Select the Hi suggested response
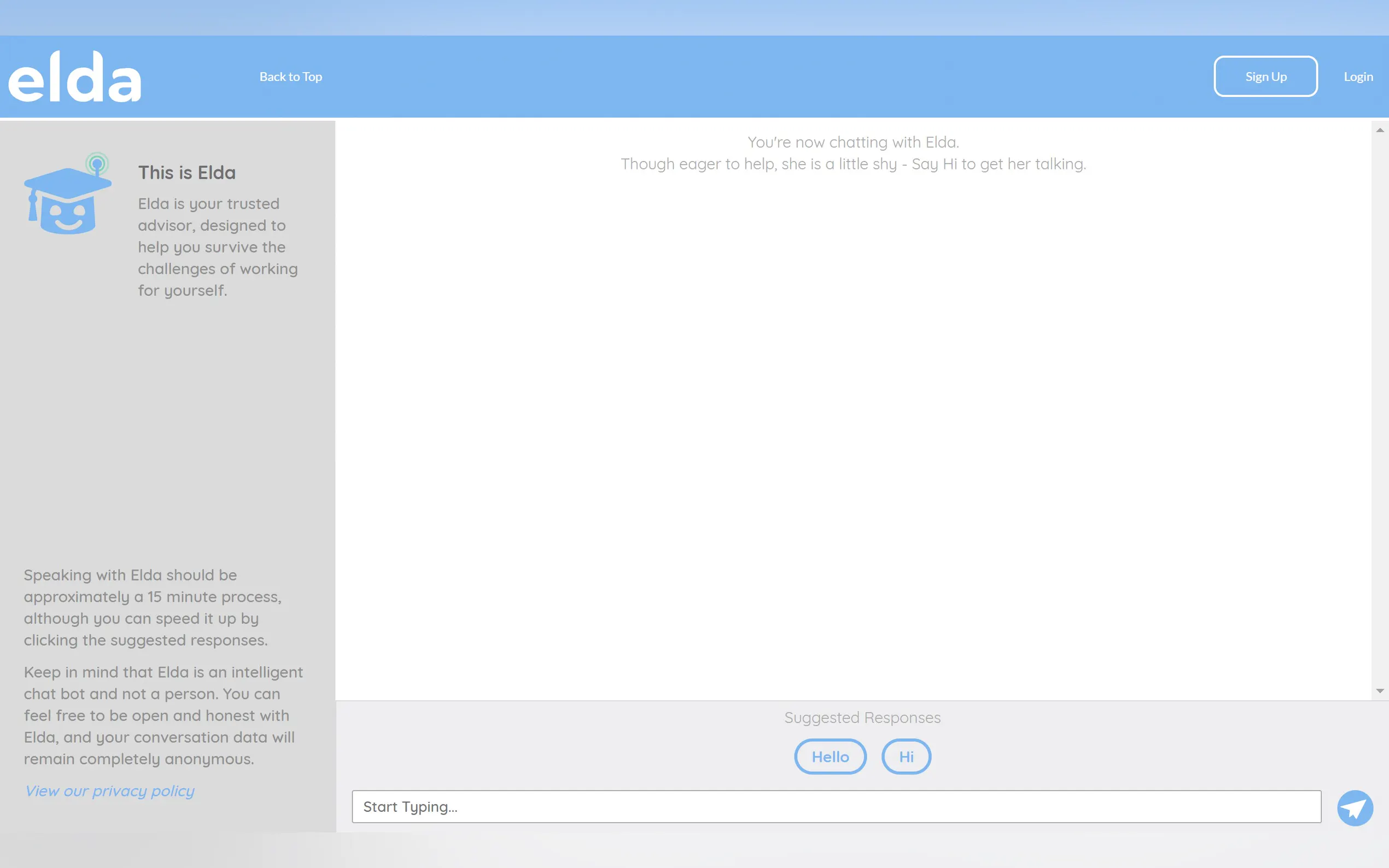The height and width of the screenshot is (868, 1389). (906, 756)
